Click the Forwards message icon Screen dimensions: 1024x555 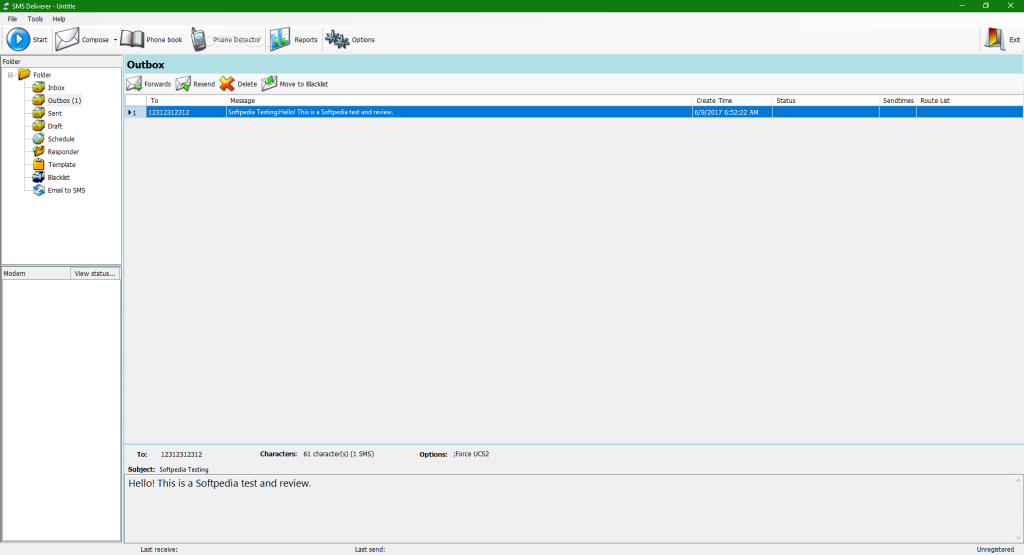click(x=134, y=84)
